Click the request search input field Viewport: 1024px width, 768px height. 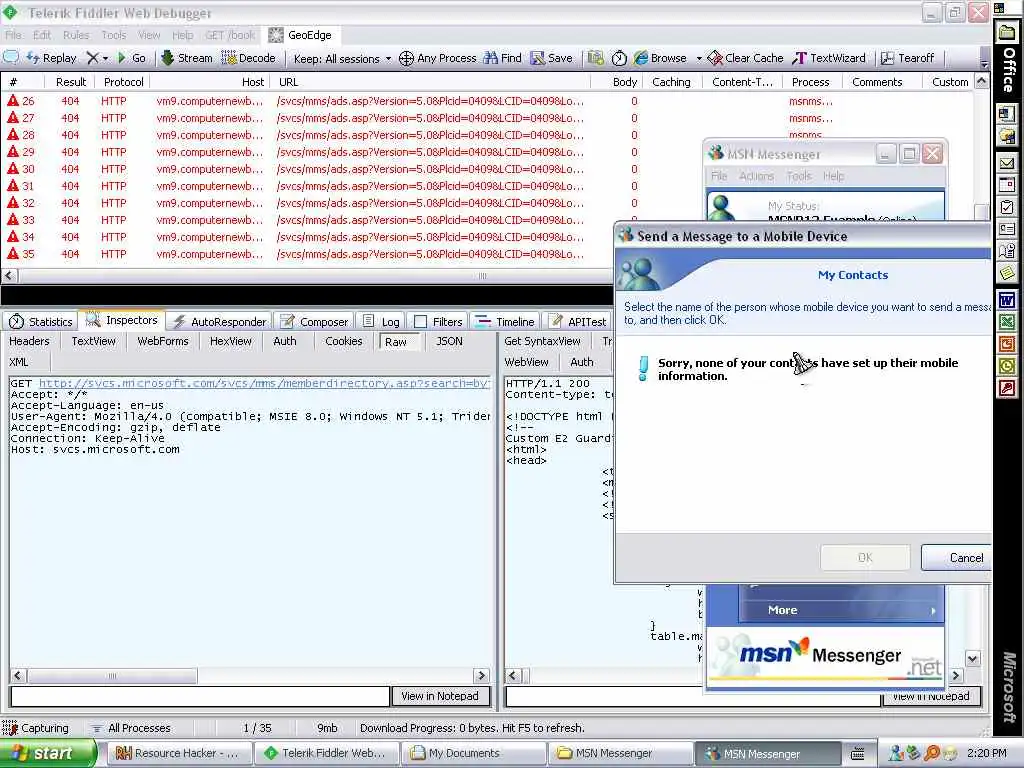[200, 696]
